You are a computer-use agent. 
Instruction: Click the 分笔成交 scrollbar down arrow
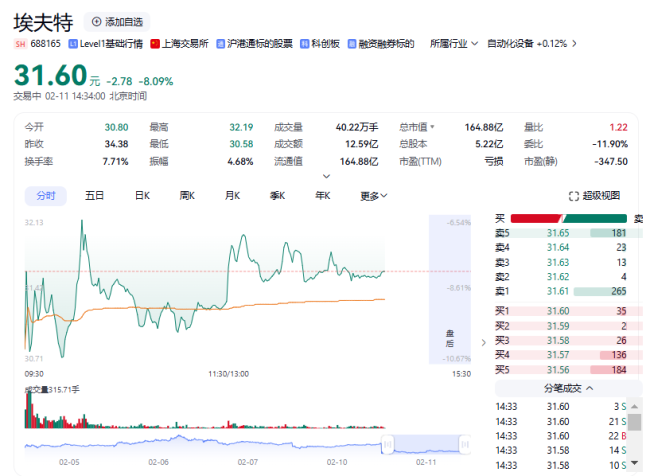[x=634, y=462]
